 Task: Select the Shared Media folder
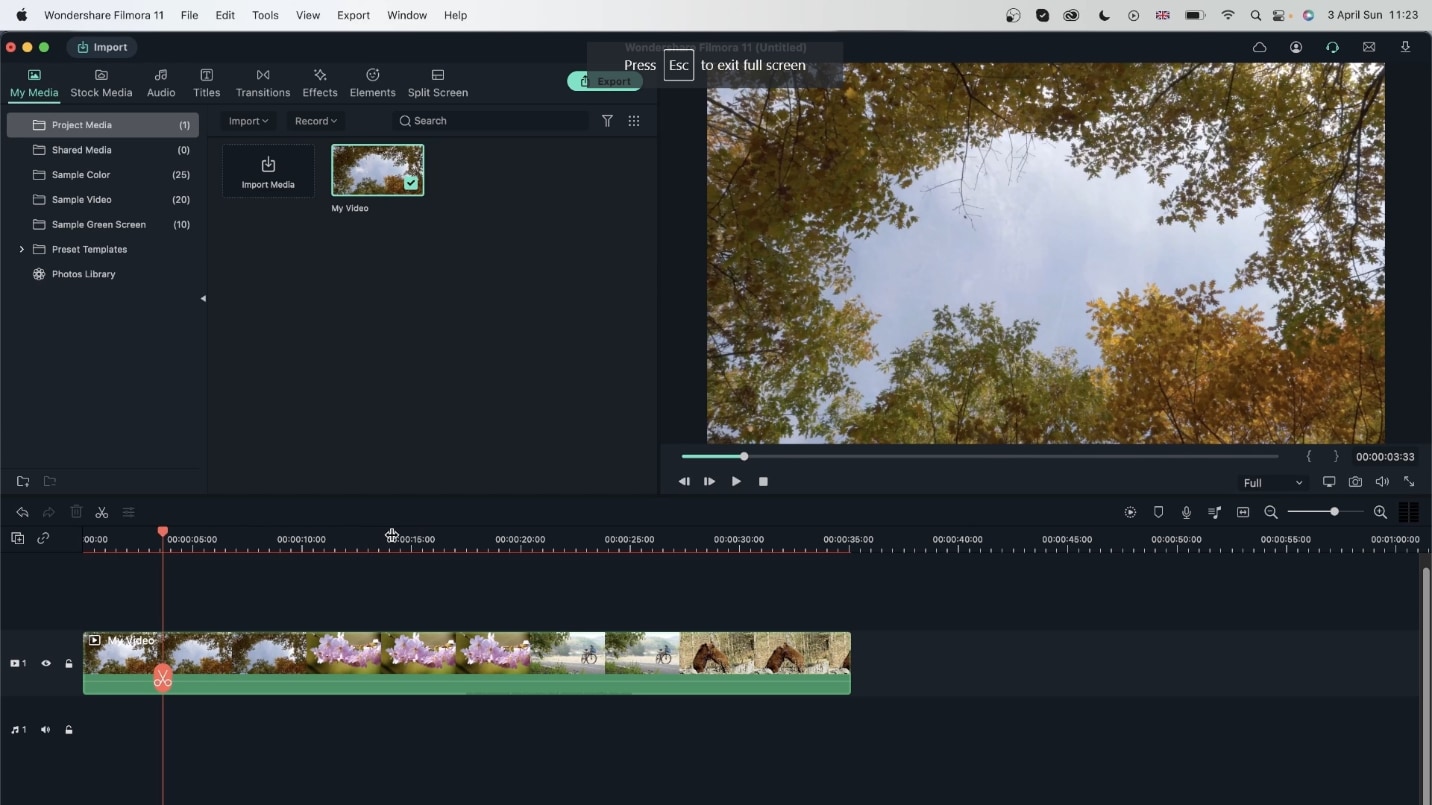coord(103,150)
